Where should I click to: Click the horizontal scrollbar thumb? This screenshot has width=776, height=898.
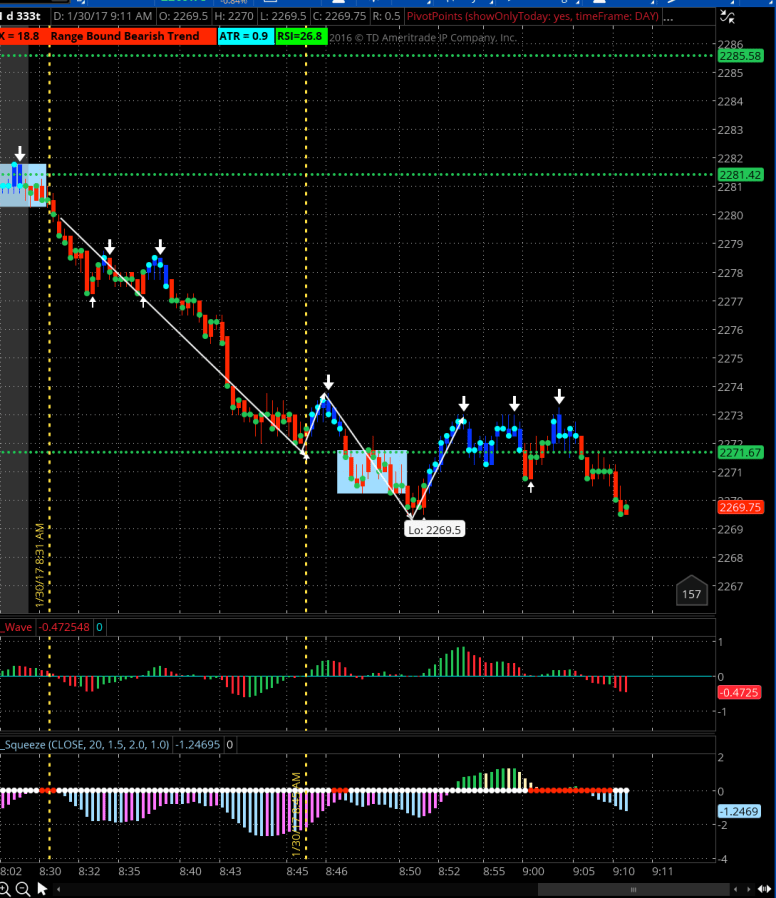tap(633, 889)
